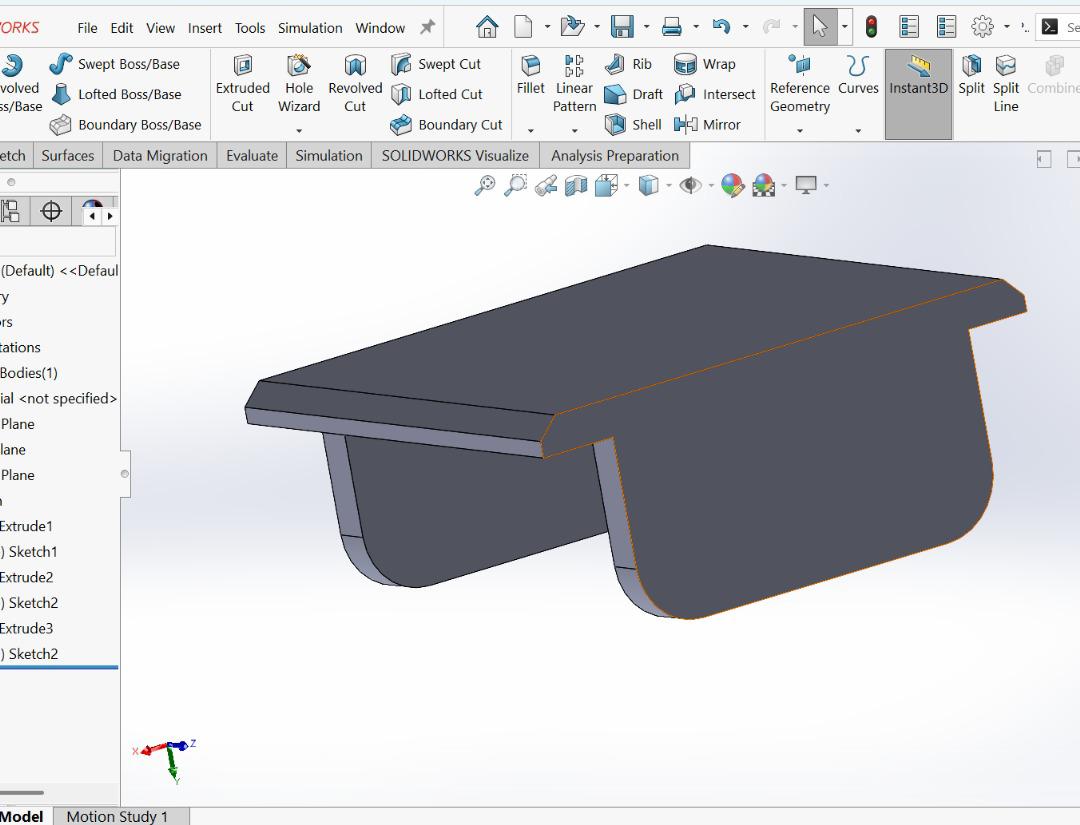
Task: Open the View Settings monitor dropdown arrow
Action: click(826, 185)
